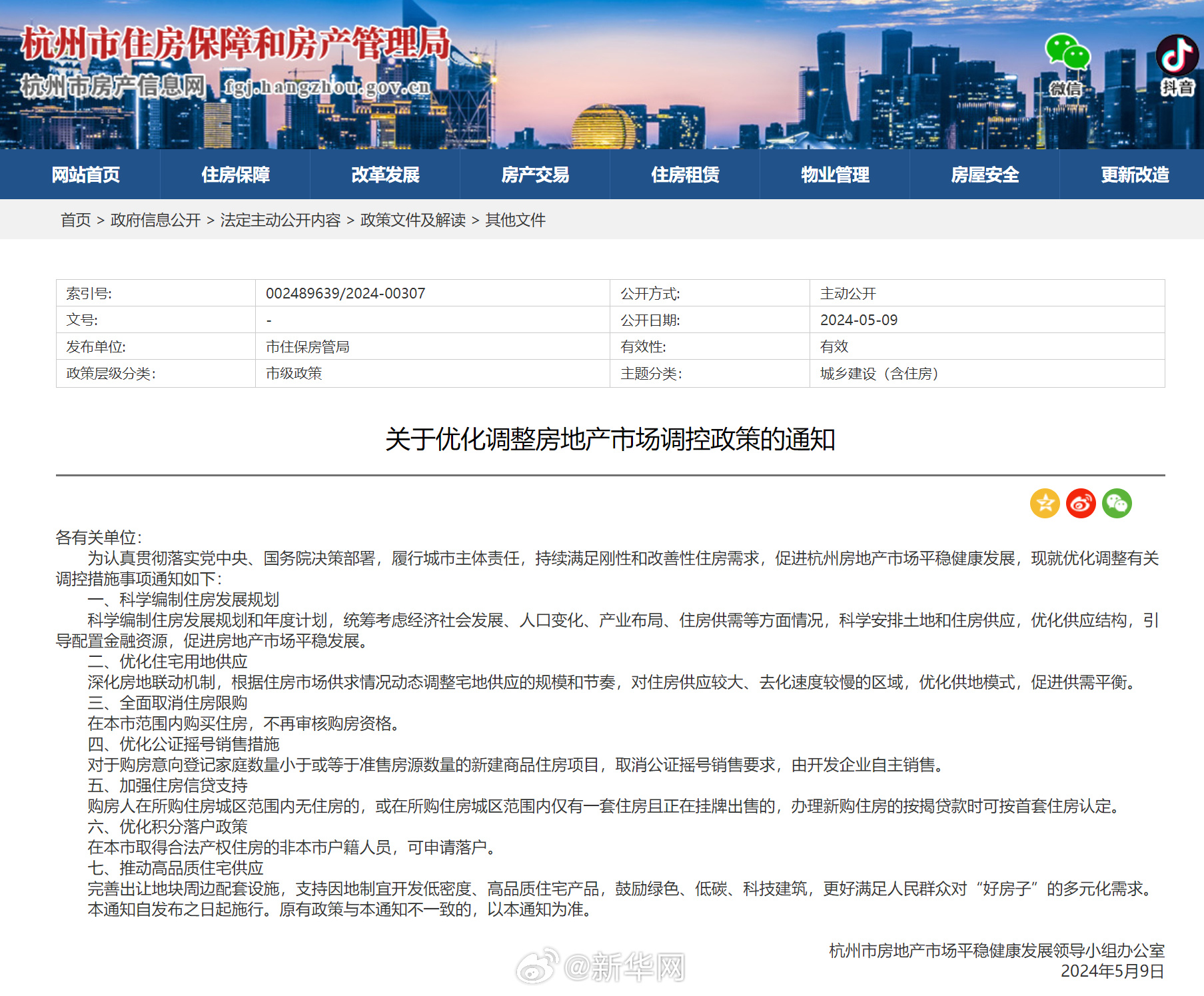Click the 索引号: label cell
1204x996 pixels.
click(156, 293)
